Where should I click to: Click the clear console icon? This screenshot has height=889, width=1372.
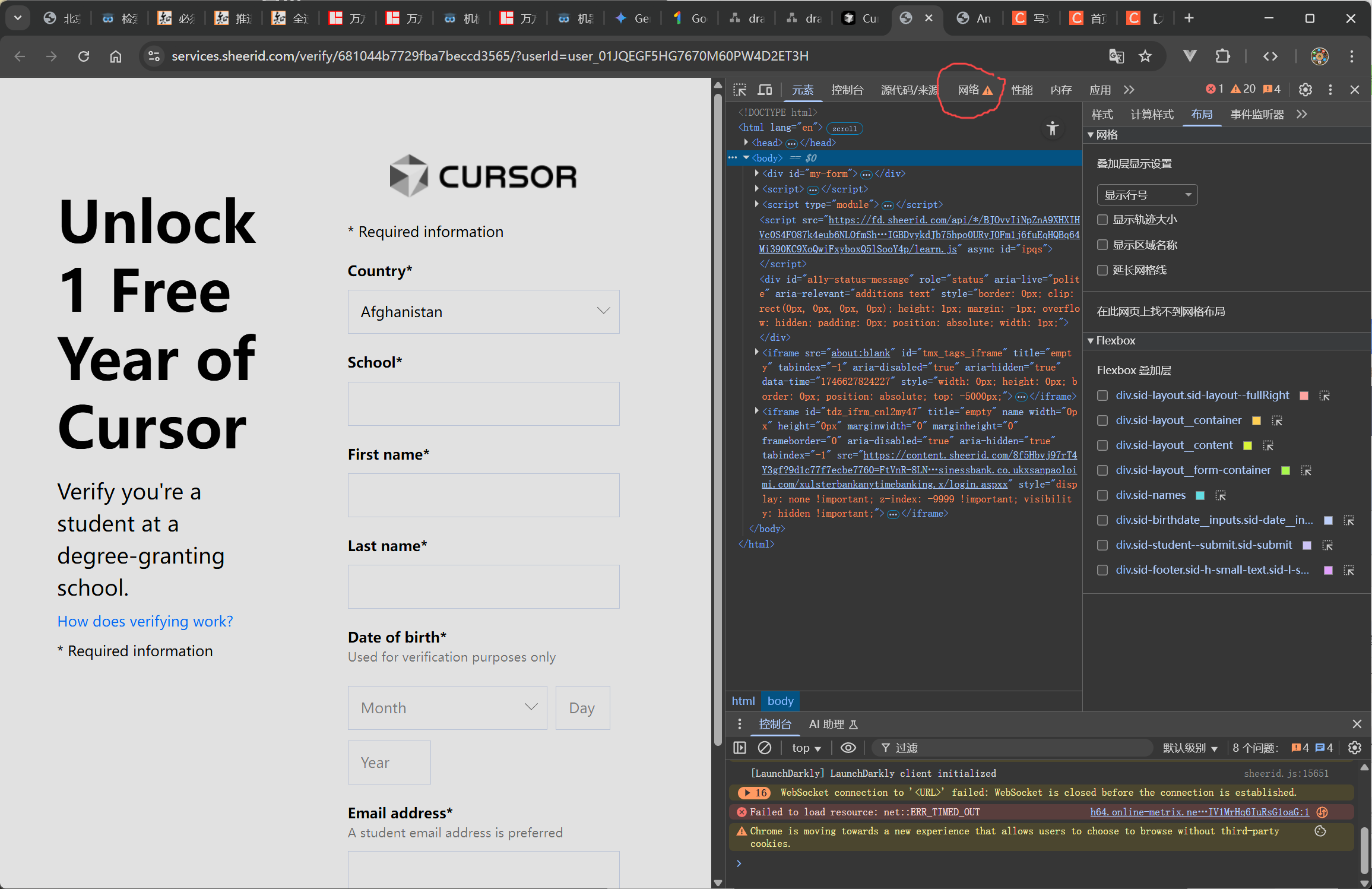click(765, 748)
